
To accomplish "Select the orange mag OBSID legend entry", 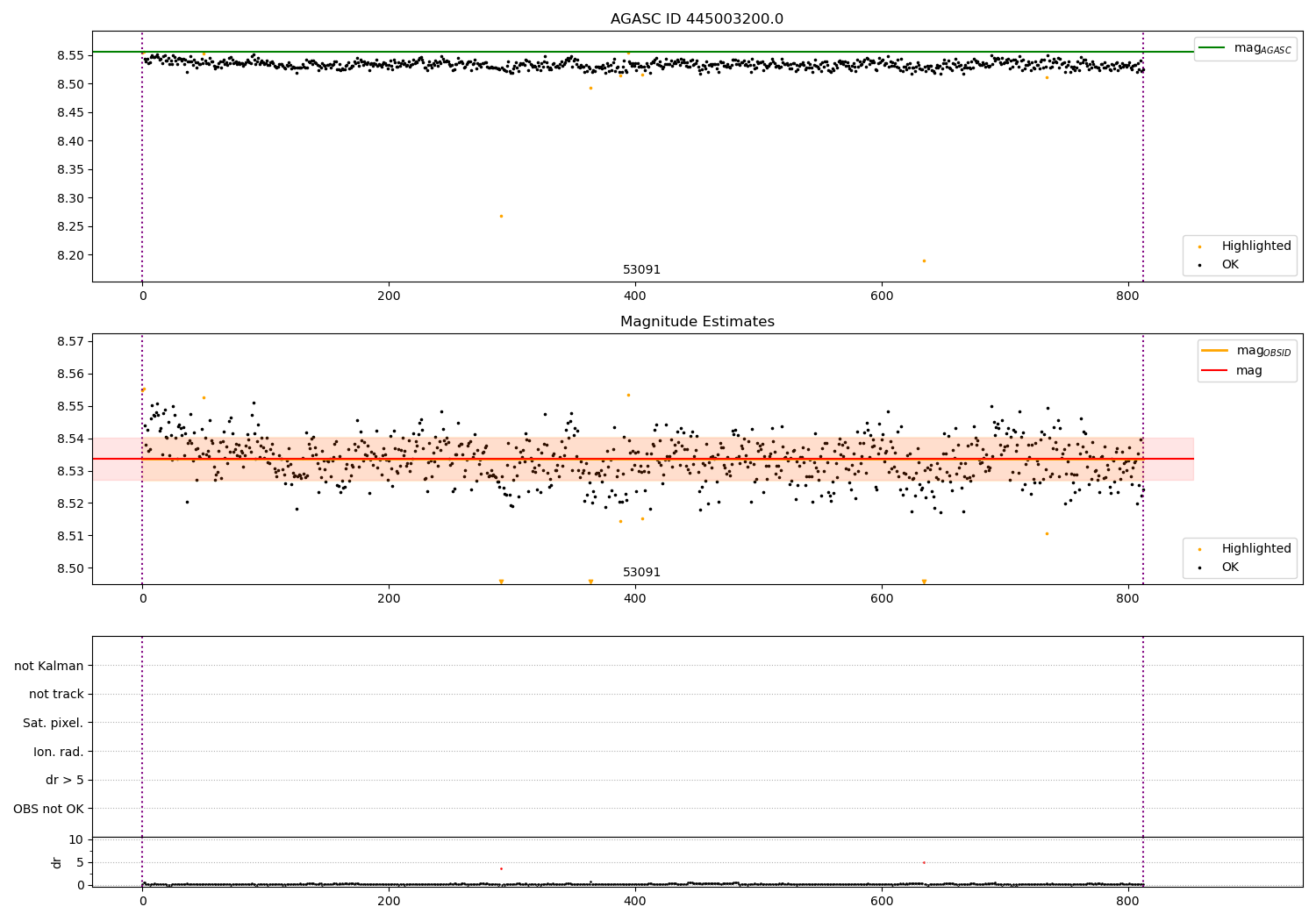I will click(1247, 351).
